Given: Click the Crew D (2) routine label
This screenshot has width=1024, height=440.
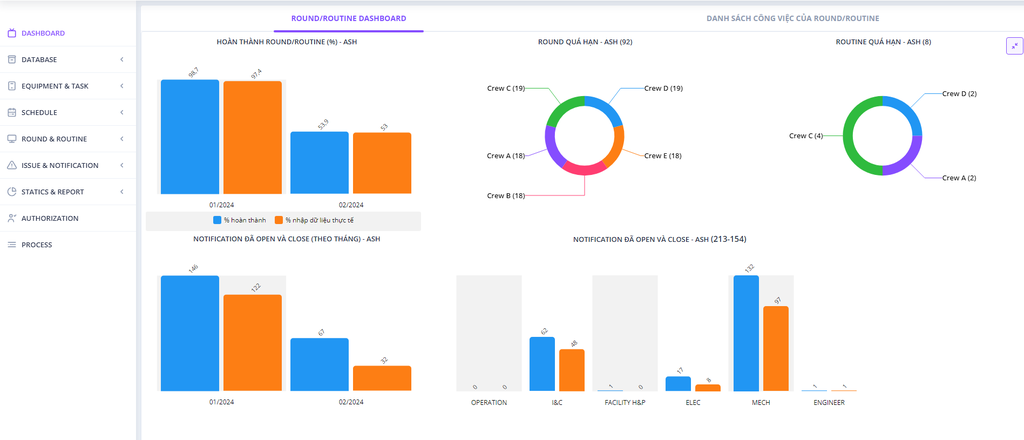Looking at the screenshot, I should pyautogui.click(x=959, y=94).
